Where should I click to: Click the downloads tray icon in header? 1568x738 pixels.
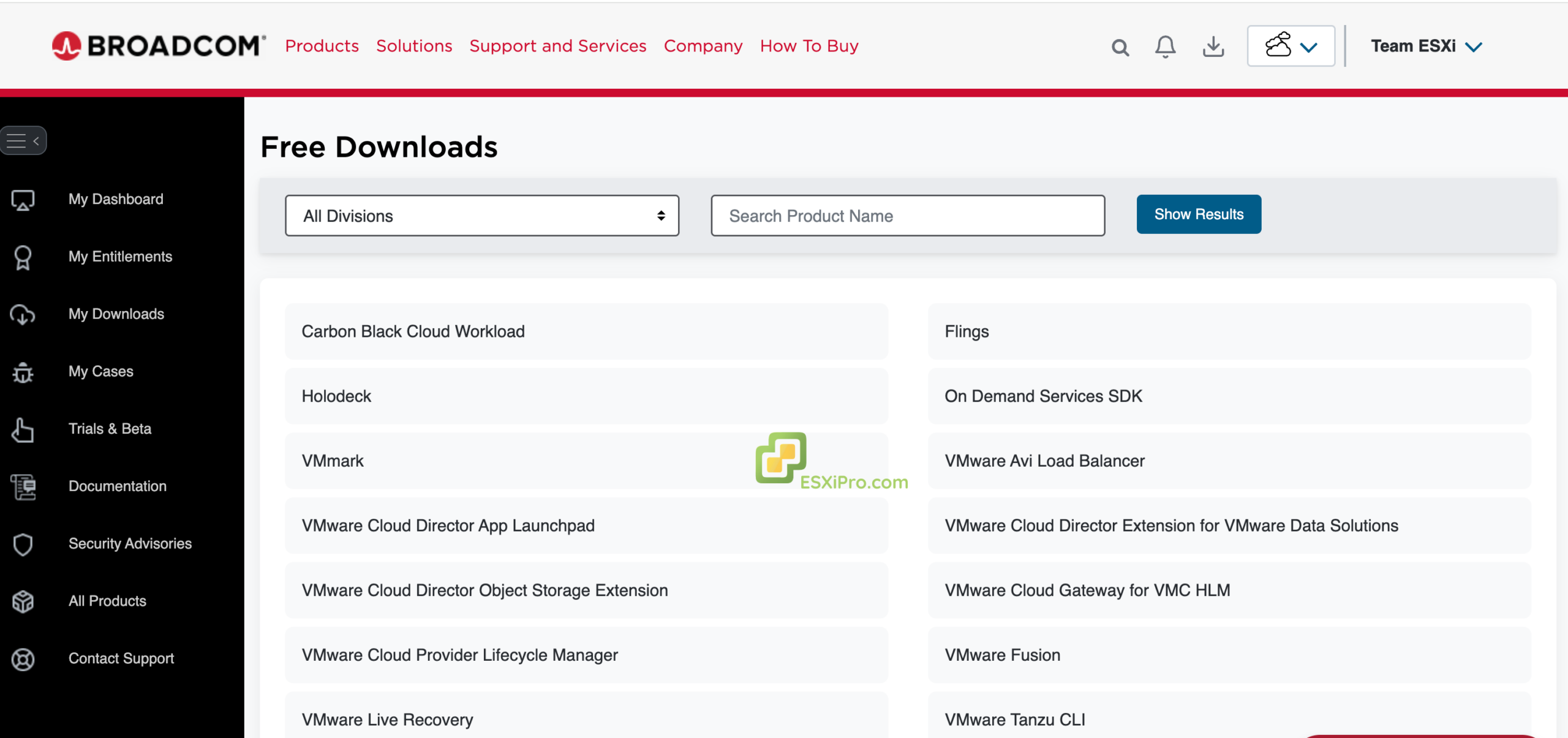tap(1213, 47)
